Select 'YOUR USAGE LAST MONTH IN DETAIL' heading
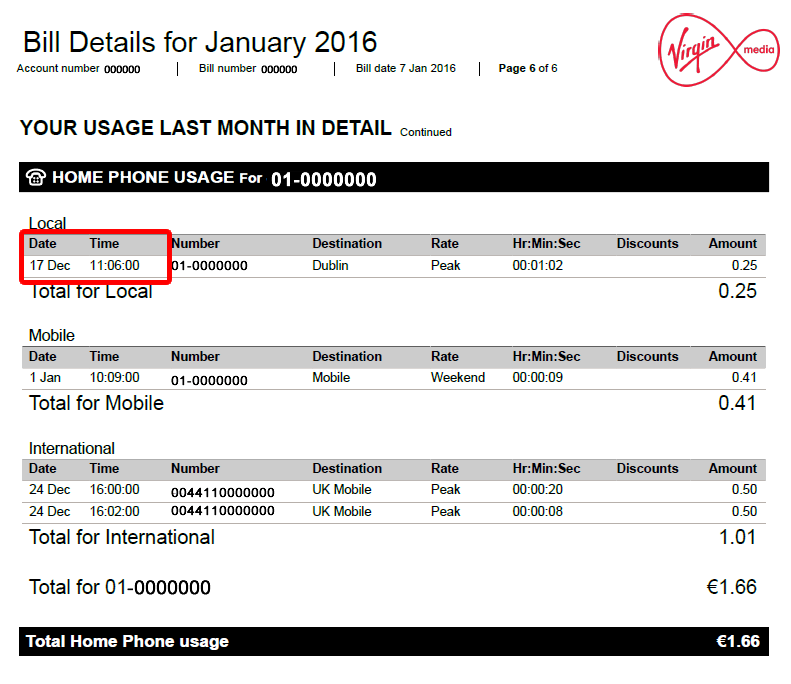This screenshot has height=684, width=791. 206,128
